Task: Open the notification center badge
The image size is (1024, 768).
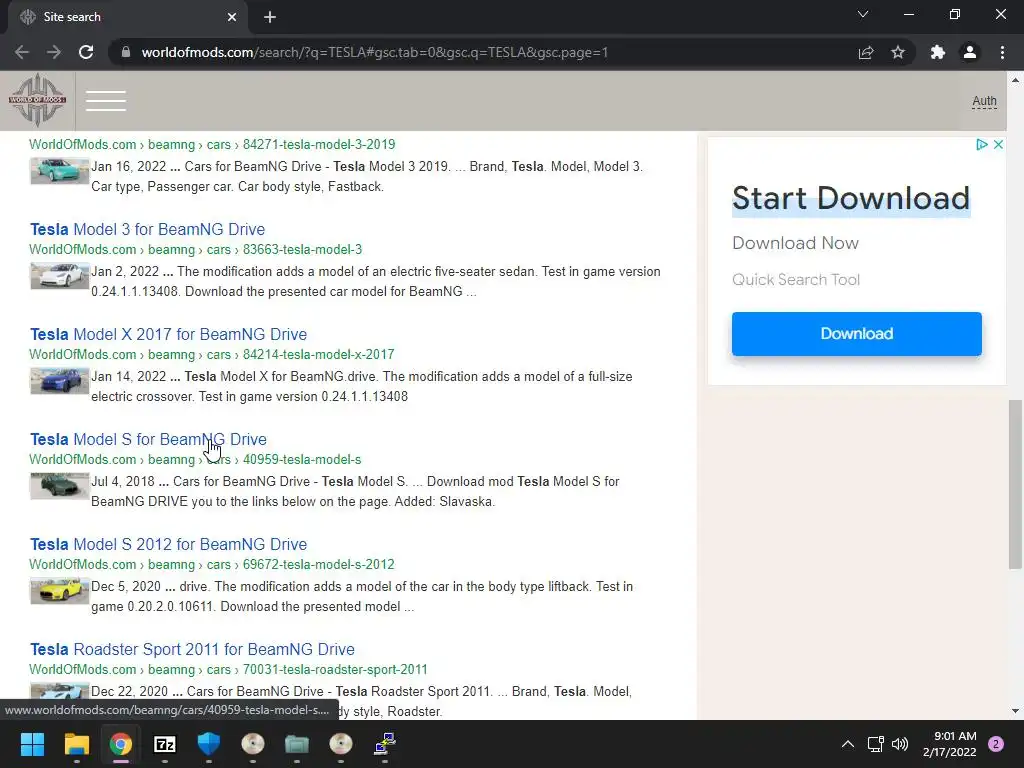Action: point(996,744)
